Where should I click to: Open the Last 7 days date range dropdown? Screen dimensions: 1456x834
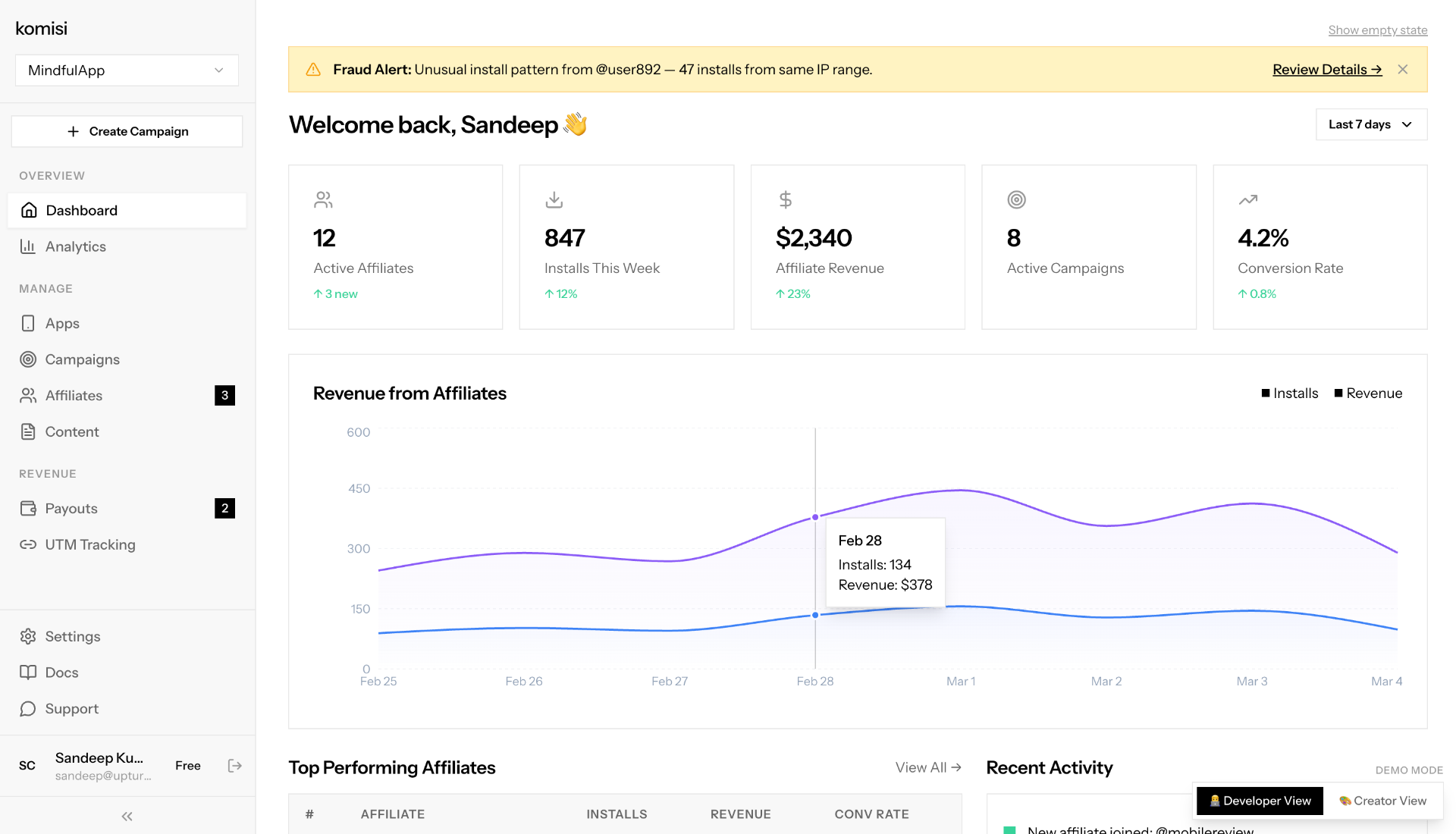[x=1370, y=124]
